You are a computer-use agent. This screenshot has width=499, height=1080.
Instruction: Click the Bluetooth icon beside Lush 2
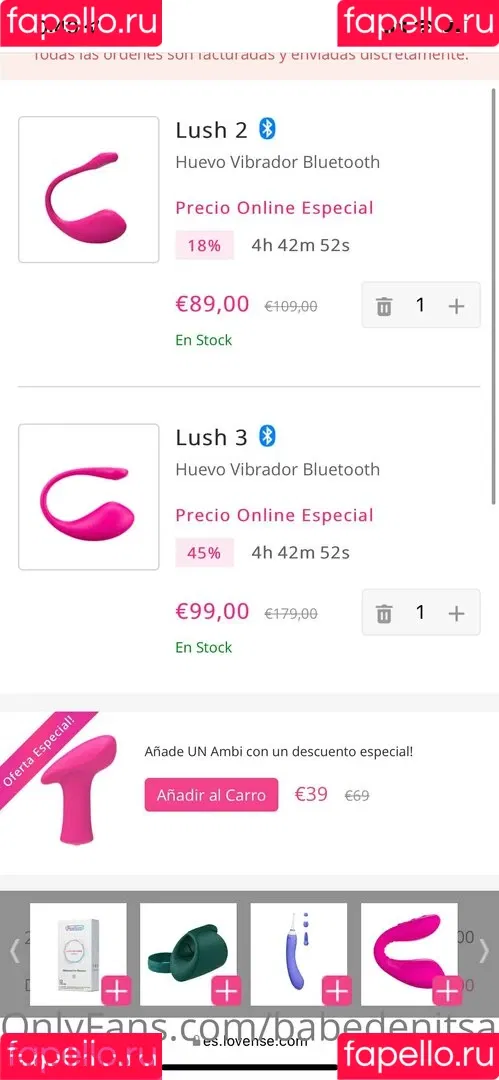tap(267, 129)
